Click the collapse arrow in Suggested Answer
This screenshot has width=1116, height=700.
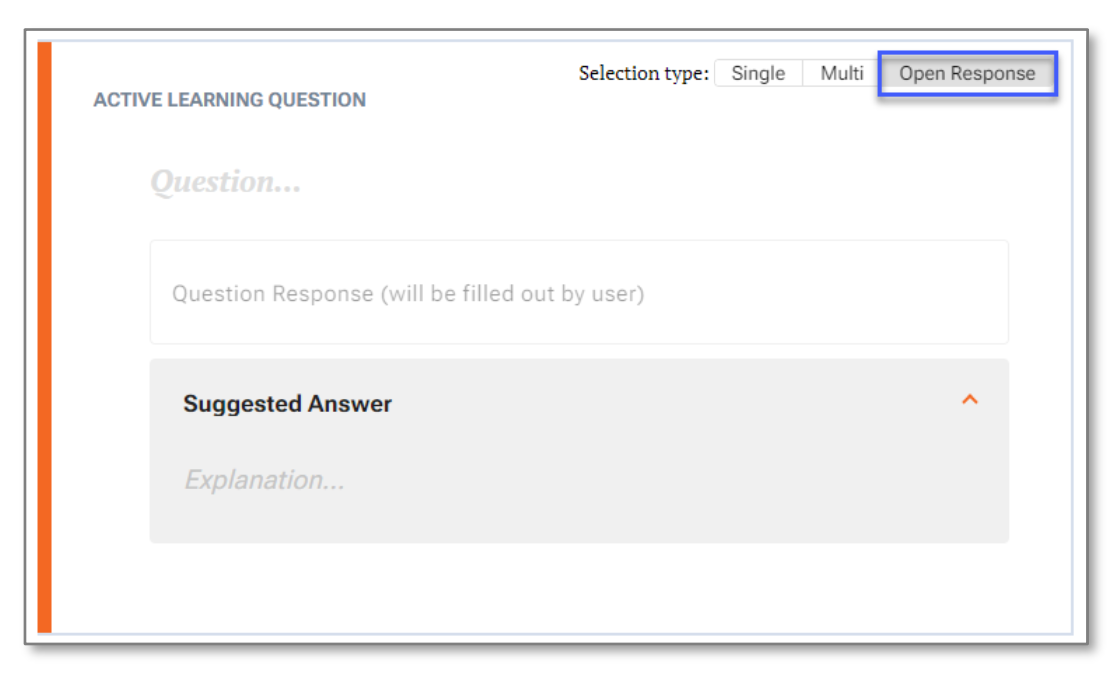tap(968, 398)
